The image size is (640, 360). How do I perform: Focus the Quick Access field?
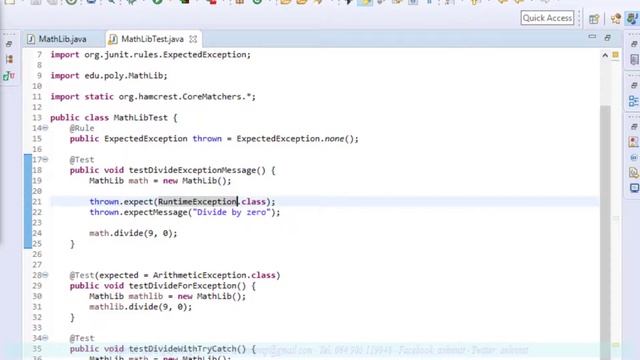[547, 18]
